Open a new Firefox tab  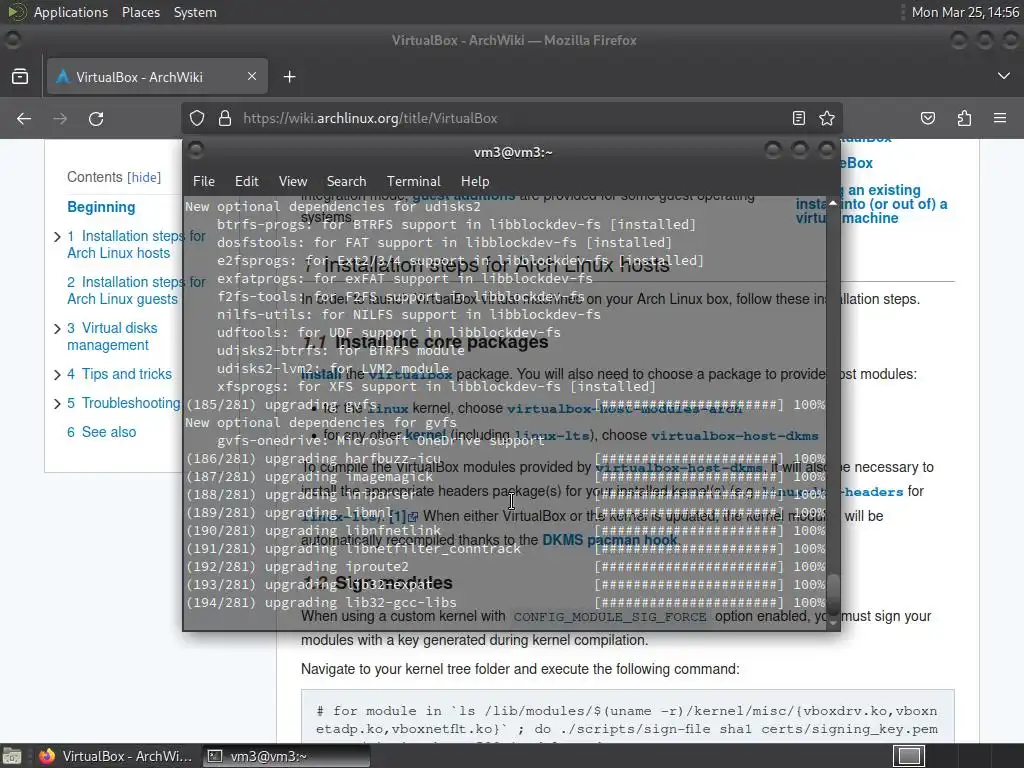289,77
